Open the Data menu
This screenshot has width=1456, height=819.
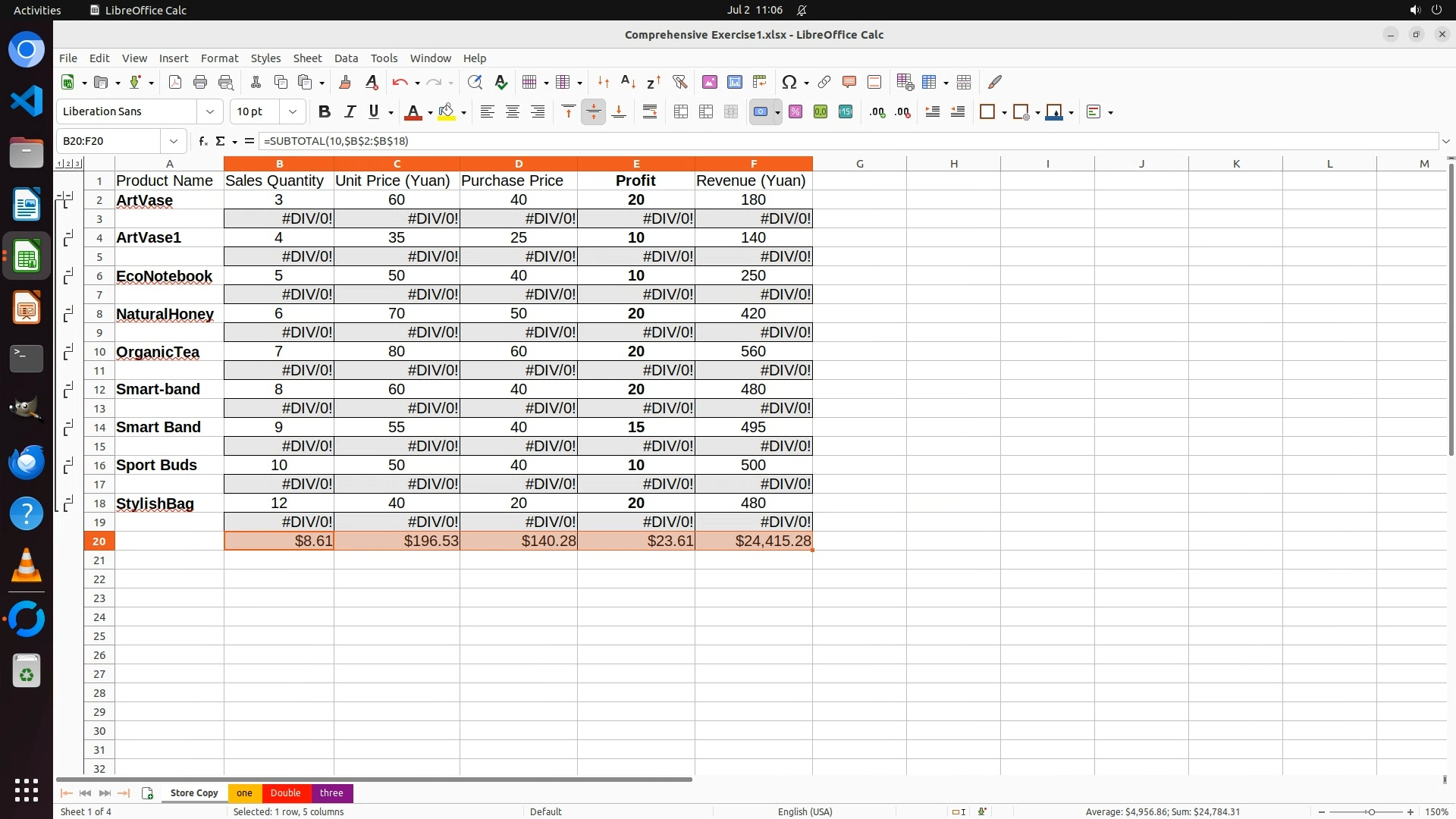click(346, 58)
